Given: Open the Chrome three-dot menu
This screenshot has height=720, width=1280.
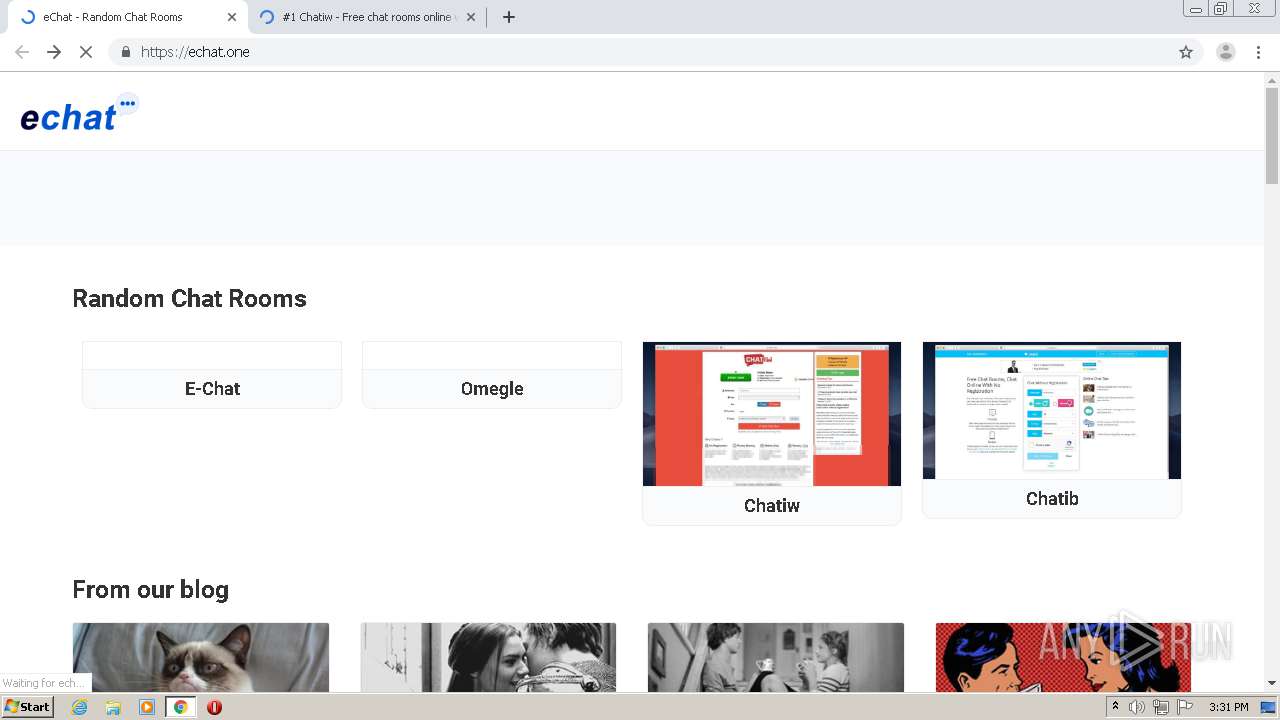Looking at the screenshot, I should click(x=1258, y=52).
